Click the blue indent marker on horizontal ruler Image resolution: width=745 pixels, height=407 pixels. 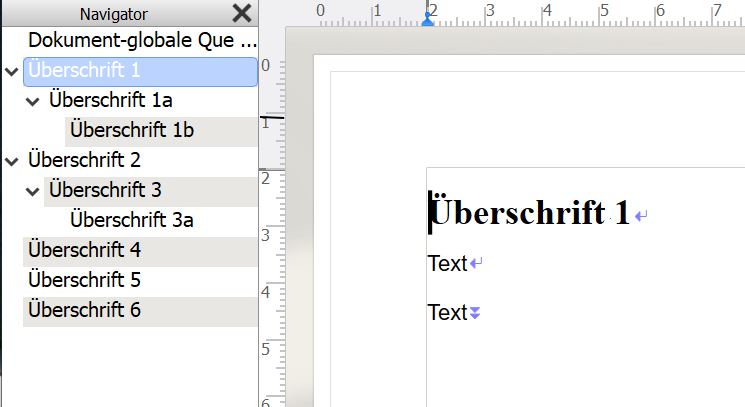(428, 20)
